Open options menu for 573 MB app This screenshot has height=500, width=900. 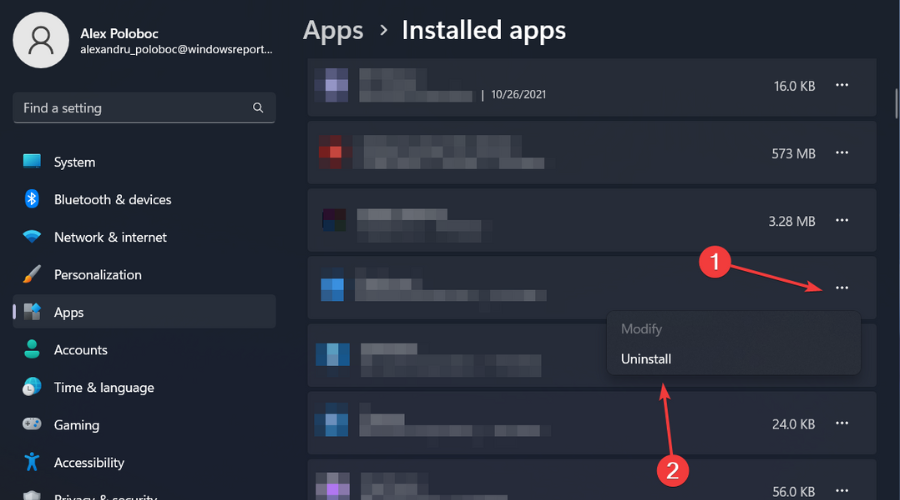click(842, 153)
